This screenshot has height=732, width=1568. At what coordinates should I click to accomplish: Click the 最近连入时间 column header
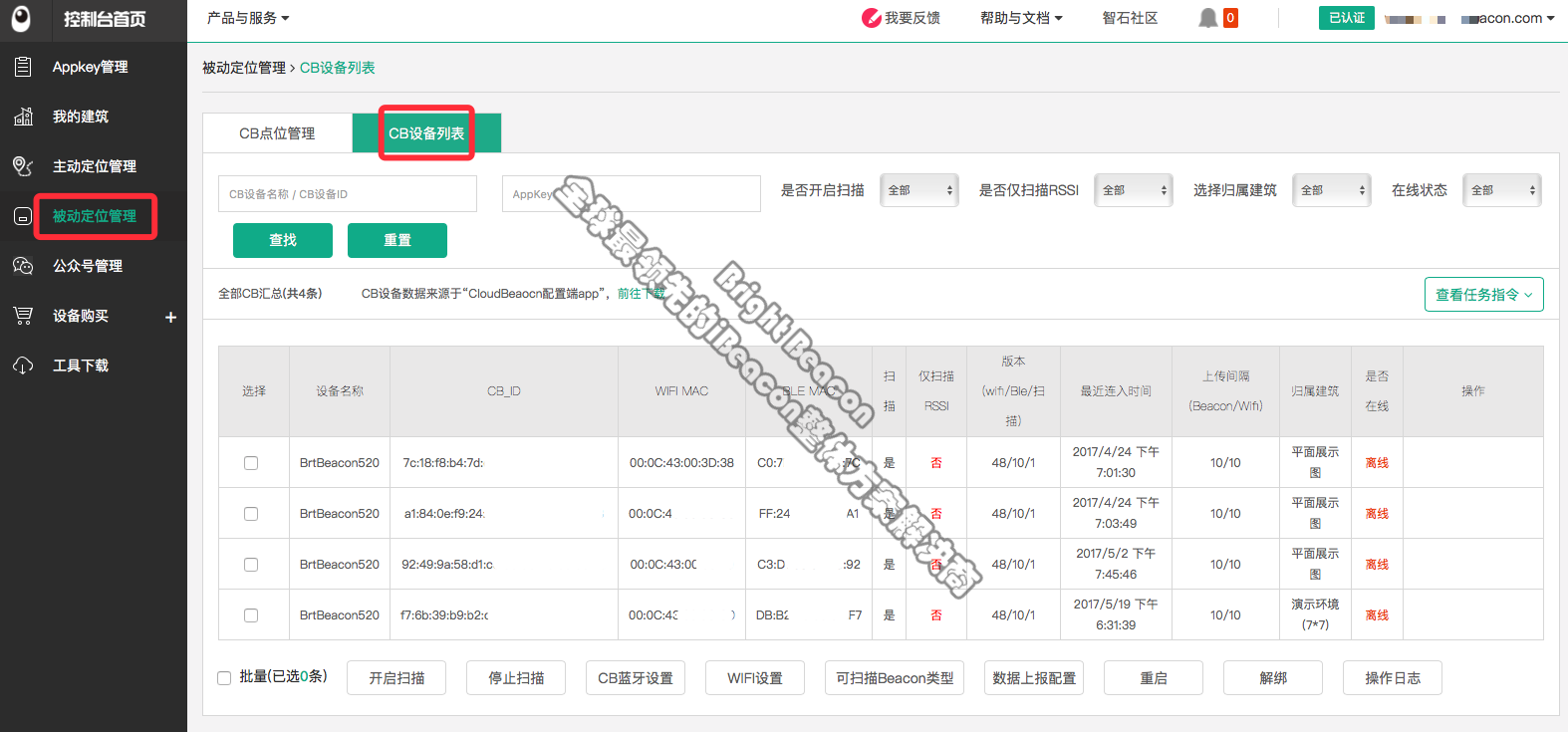point(1116,391)
